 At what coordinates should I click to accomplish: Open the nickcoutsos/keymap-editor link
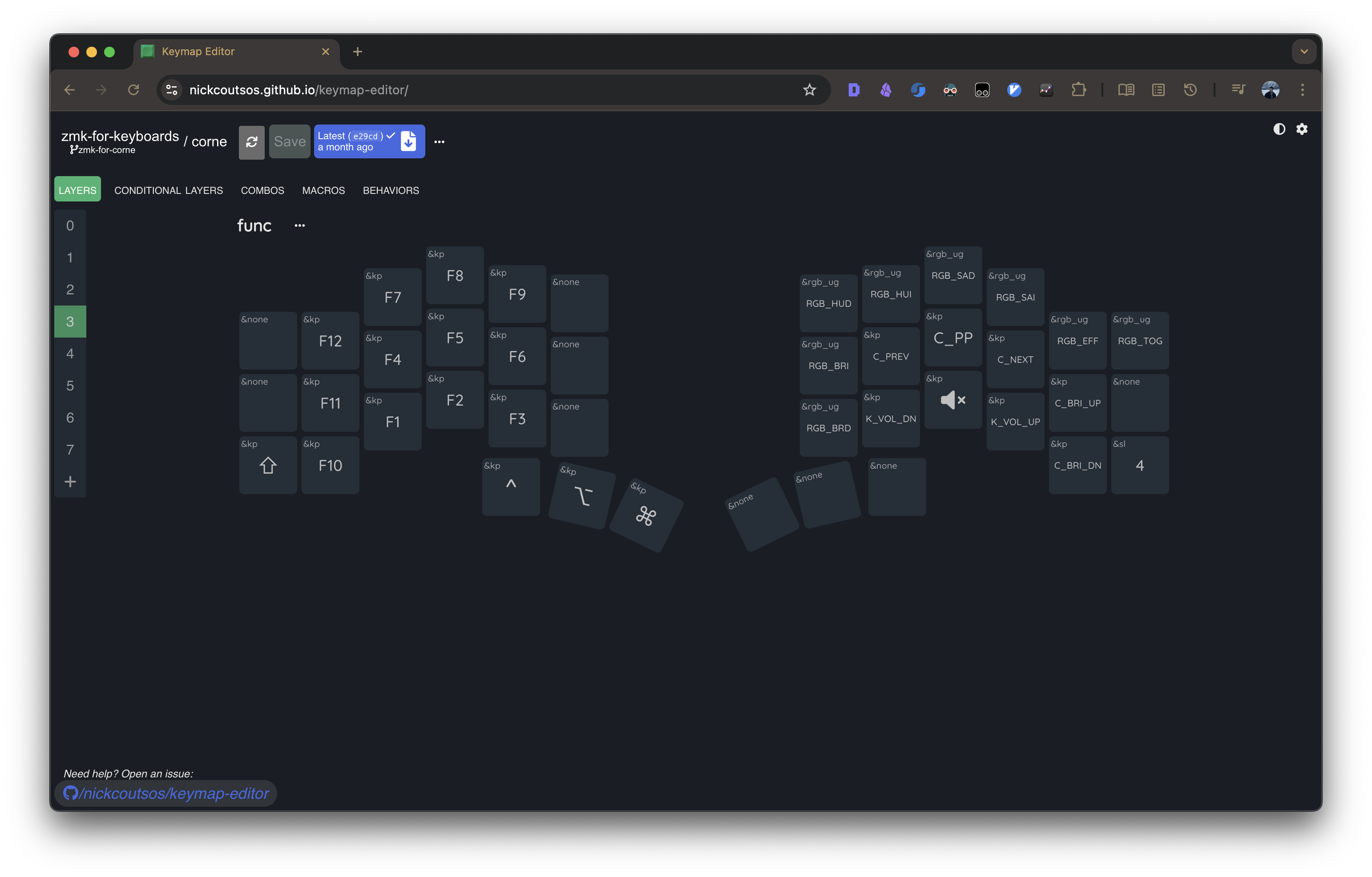(x=171, y=793)
